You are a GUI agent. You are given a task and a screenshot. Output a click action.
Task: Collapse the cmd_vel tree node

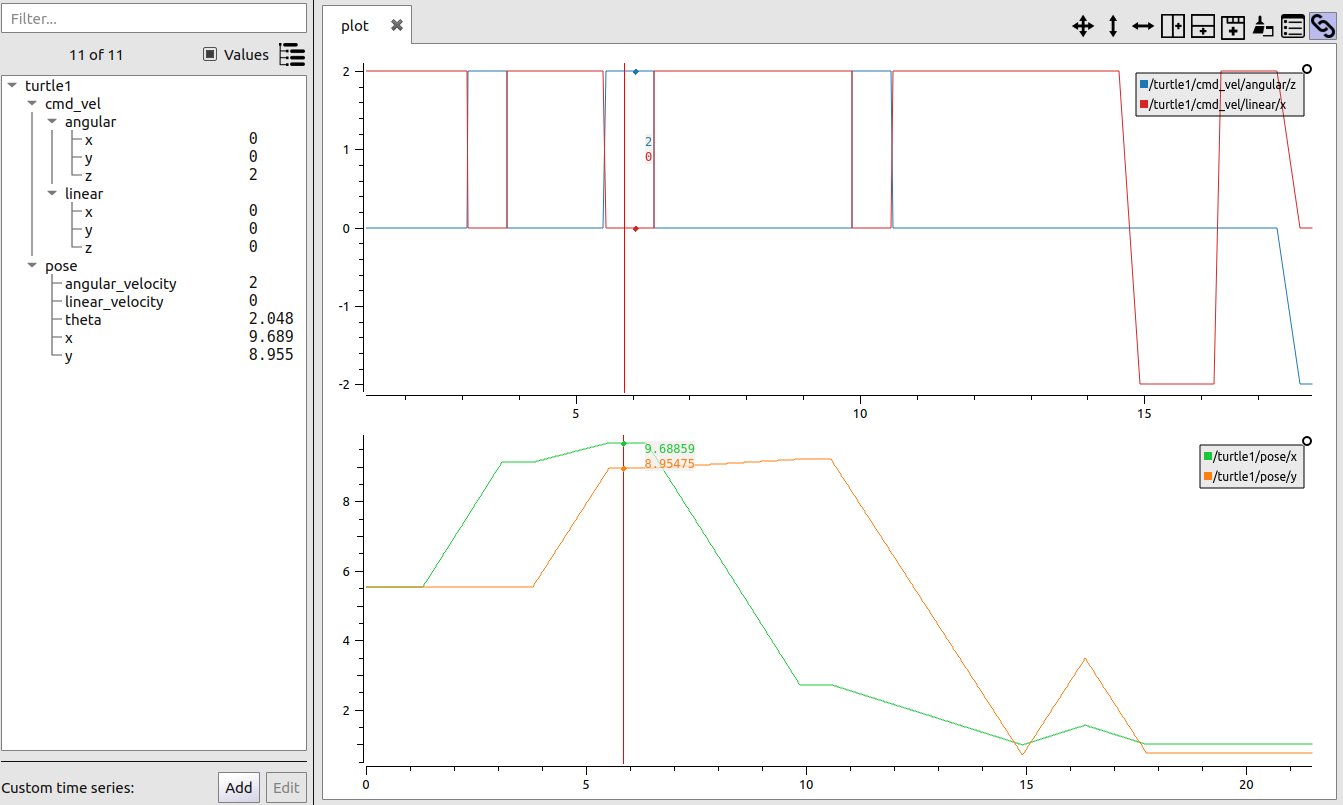click(x=32, y=104)
